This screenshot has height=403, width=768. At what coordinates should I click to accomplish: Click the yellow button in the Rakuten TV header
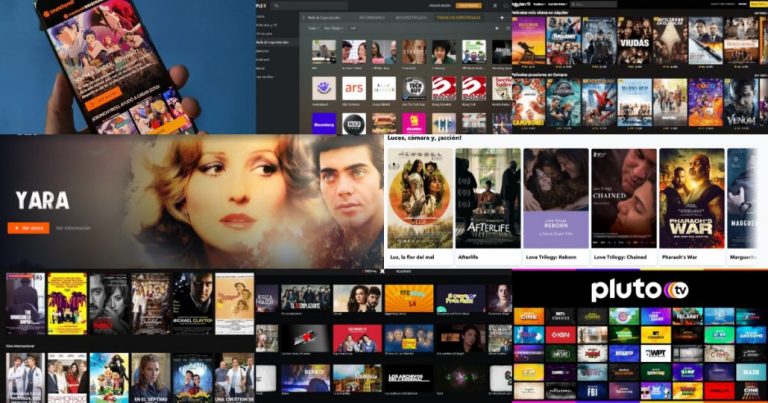point(758,4)
